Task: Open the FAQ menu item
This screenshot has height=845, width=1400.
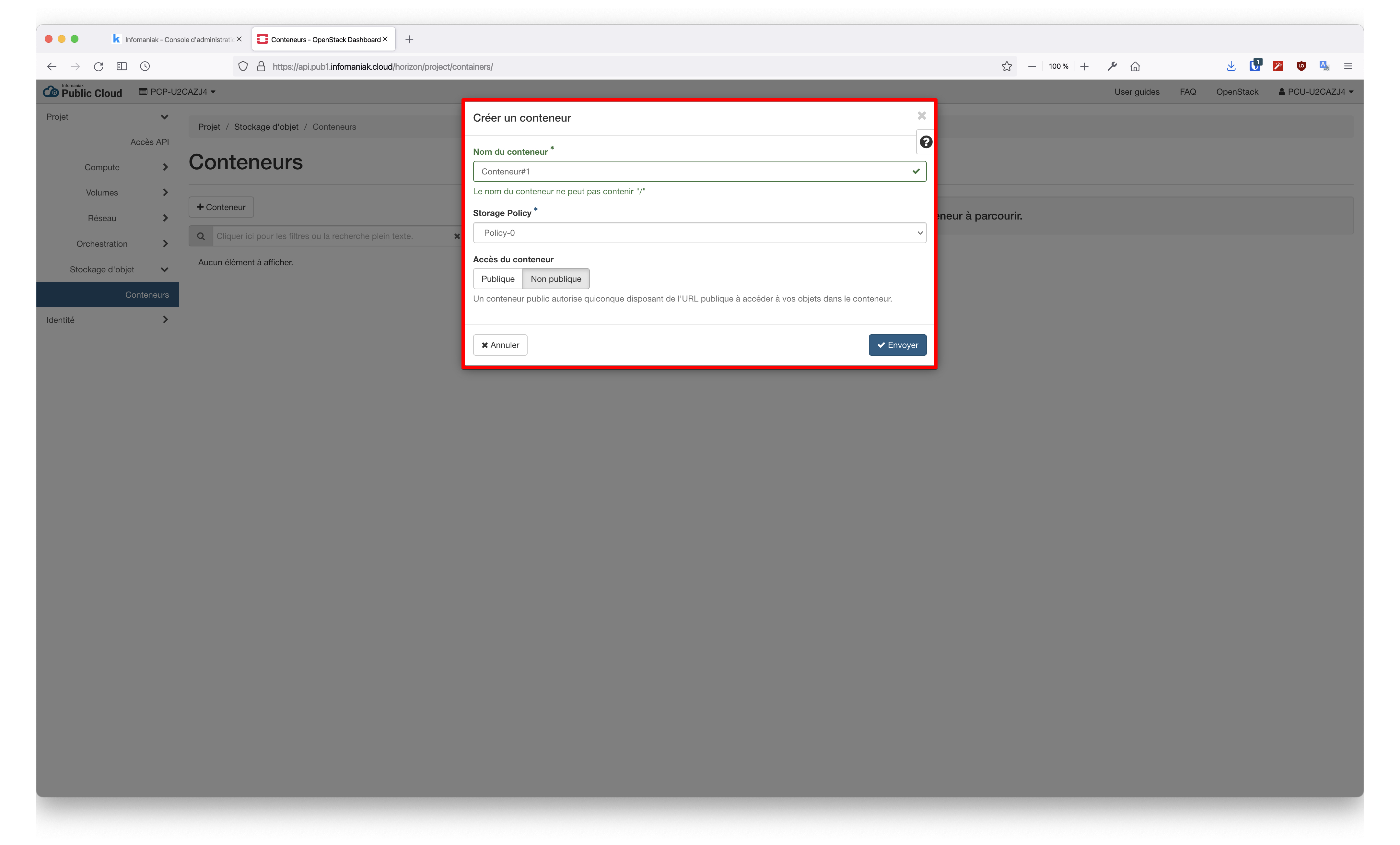Action: point(1187,91)
